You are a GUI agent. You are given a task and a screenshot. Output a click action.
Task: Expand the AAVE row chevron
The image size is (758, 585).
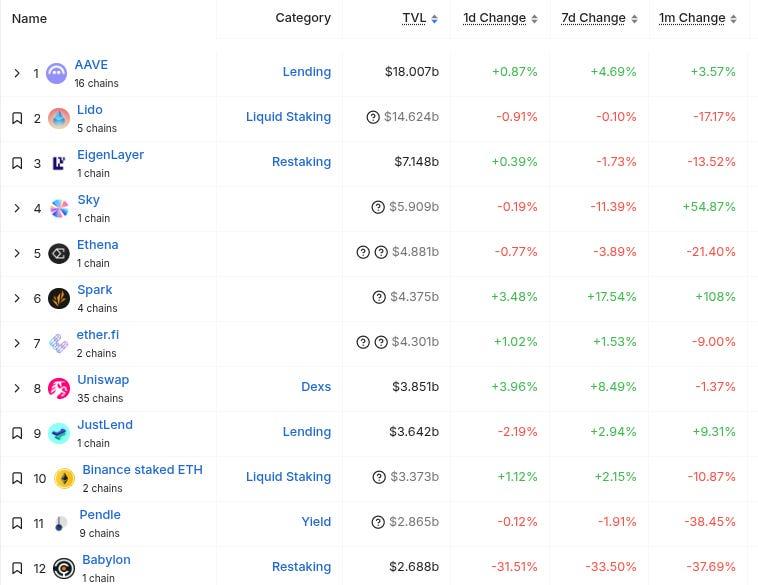(17, 73)
